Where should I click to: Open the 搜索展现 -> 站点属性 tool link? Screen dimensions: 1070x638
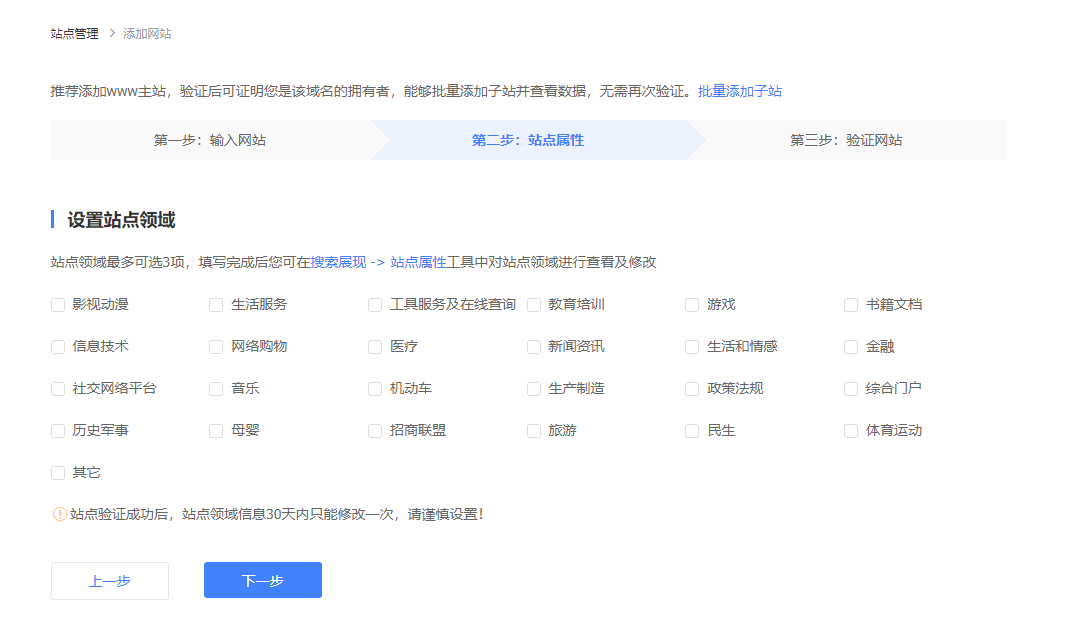(x=378, y=262)
